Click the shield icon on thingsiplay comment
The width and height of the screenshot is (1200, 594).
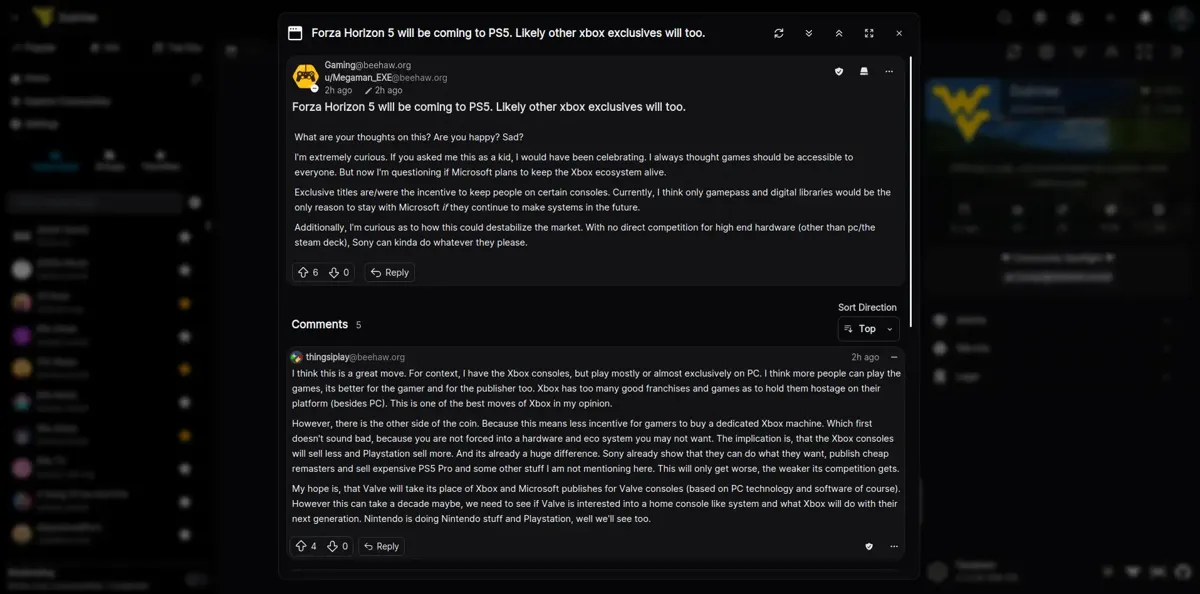(x=869, y=546)
